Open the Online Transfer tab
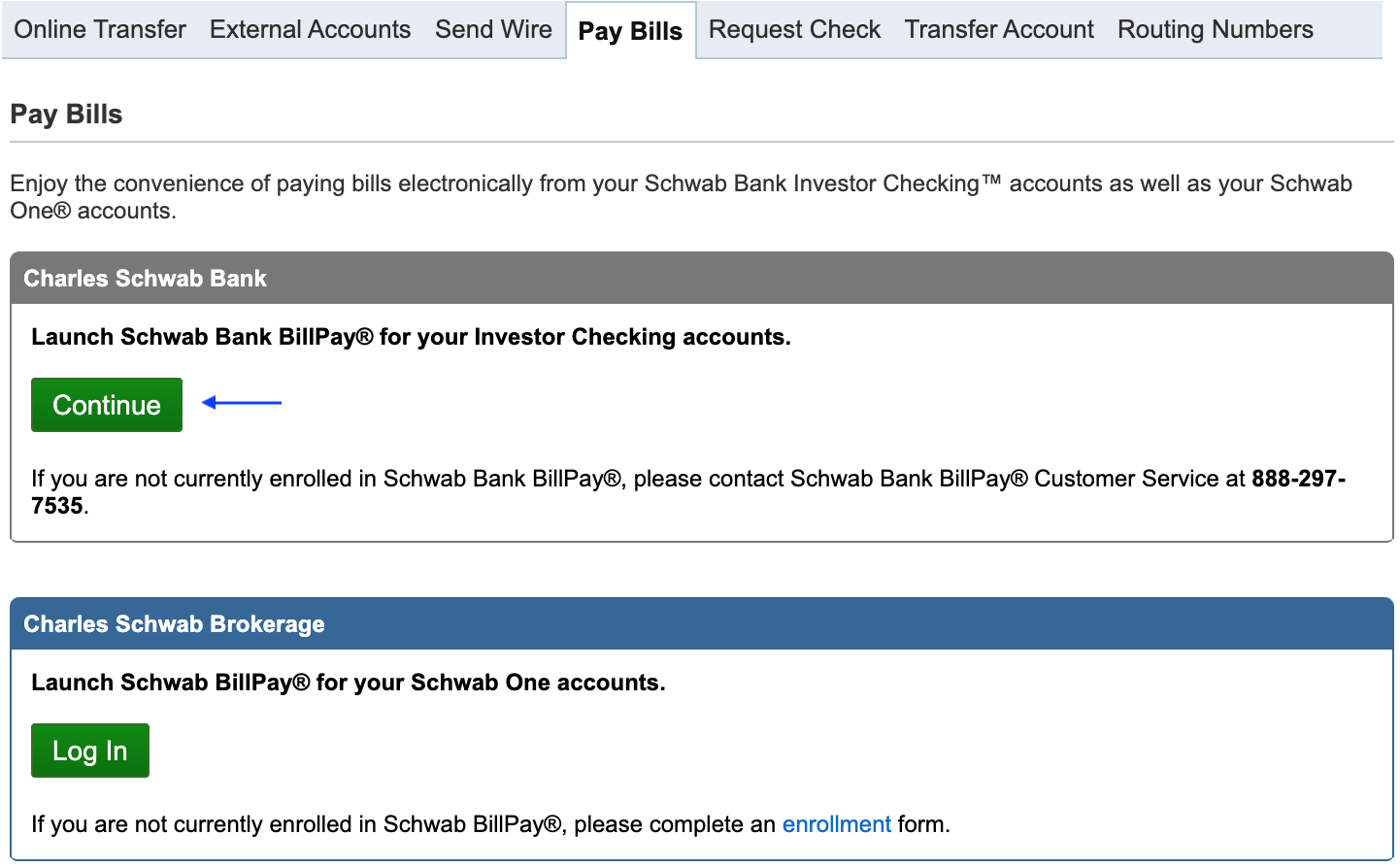Viewport: 1400px width, 868px height. [x=100, y=30]
